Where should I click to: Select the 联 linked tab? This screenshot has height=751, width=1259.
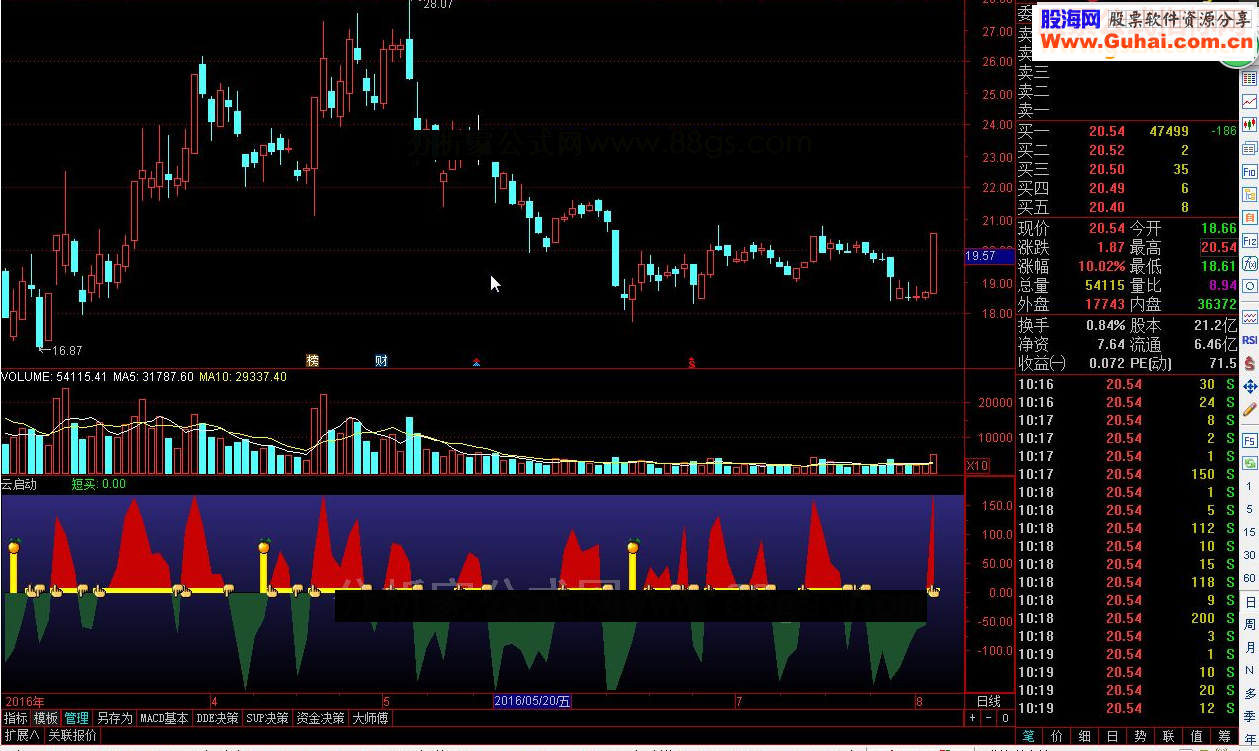[x=1169, y=736]
